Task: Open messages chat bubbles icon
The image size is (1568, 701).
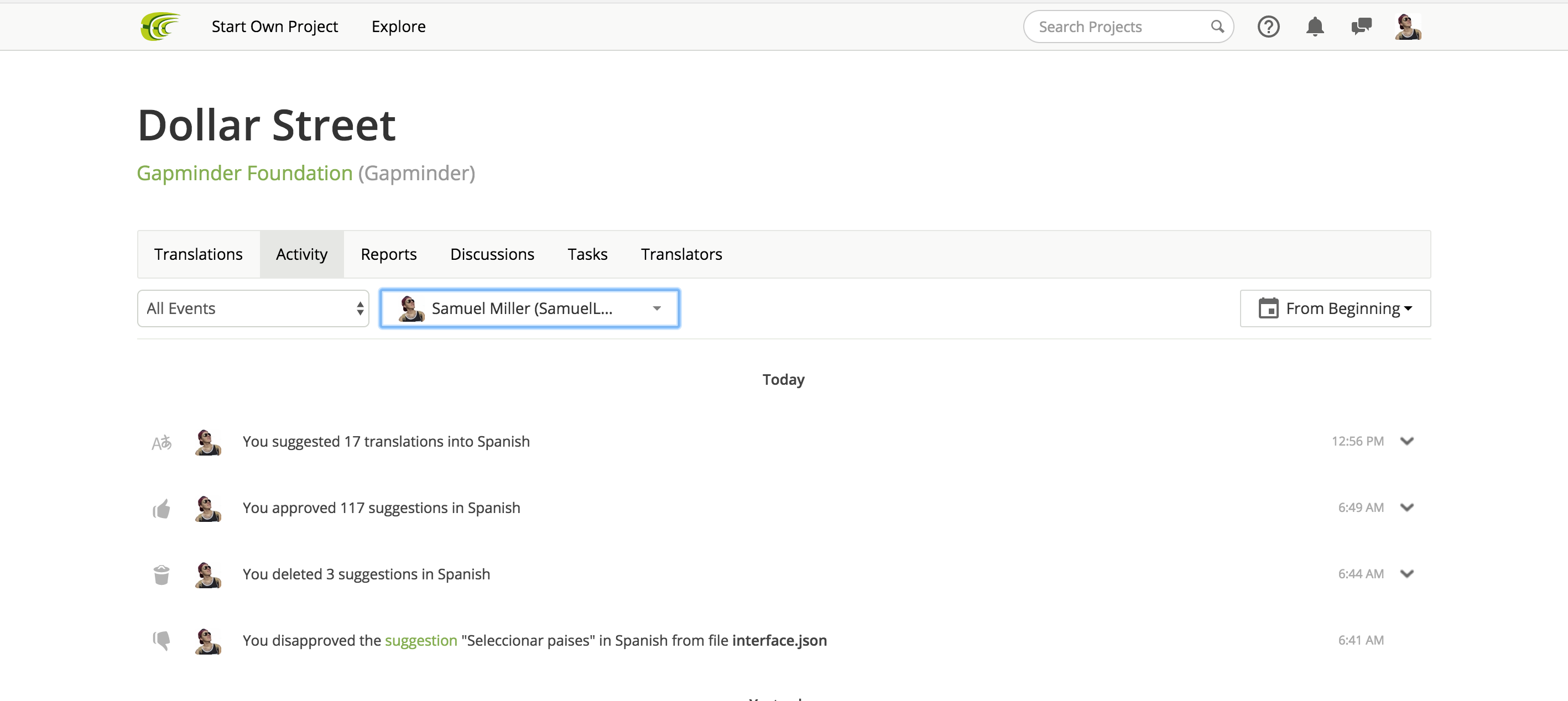Action: click(1361, 27)
